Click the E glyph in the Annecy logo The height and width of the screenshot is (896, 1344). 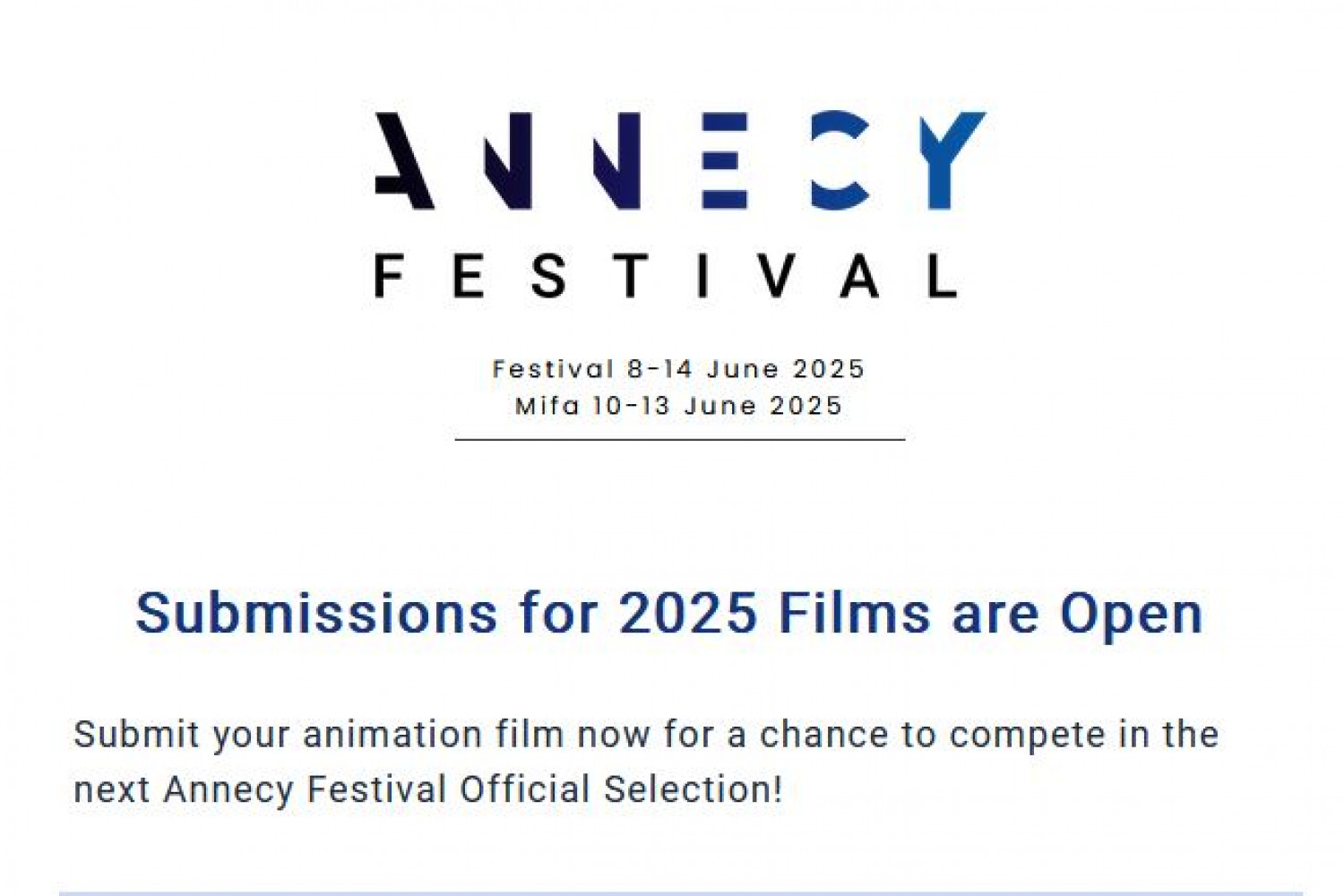(x=725, y=161)
